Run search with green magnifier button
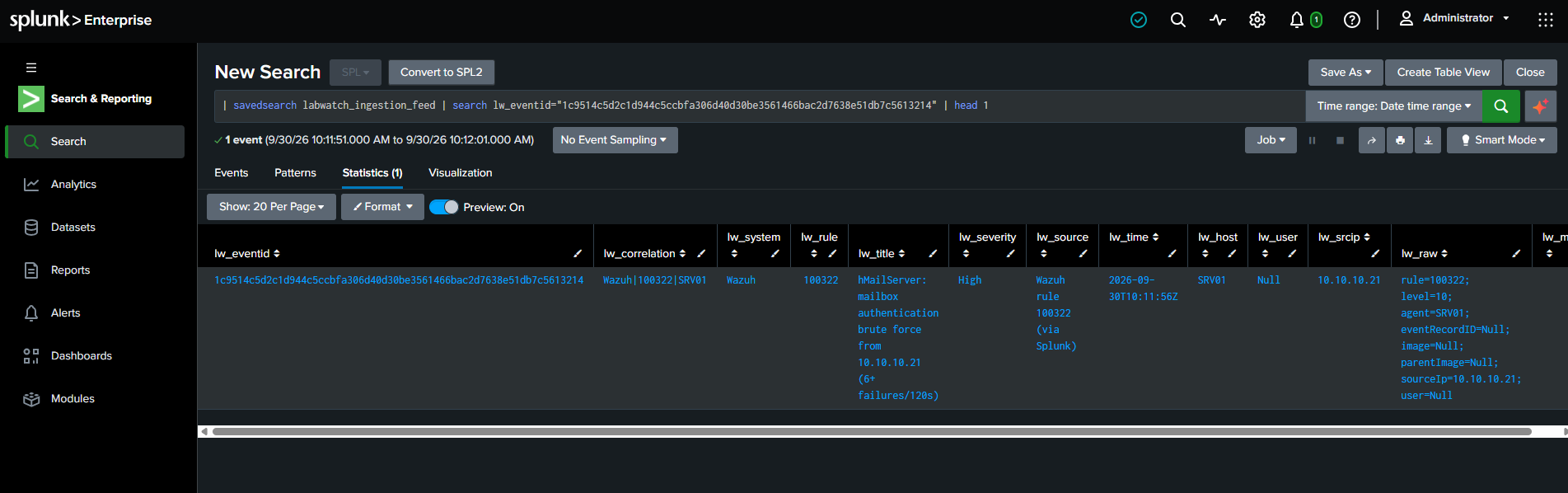 (x=1501, y=106)
